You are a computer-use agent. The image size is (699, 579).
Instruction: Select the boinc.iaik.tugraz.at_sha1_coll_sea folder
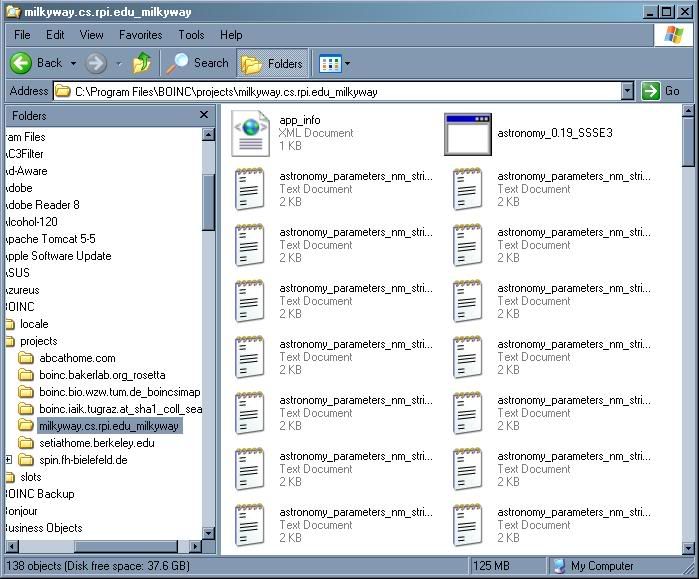pyautogui.click(x=120, y=409)
